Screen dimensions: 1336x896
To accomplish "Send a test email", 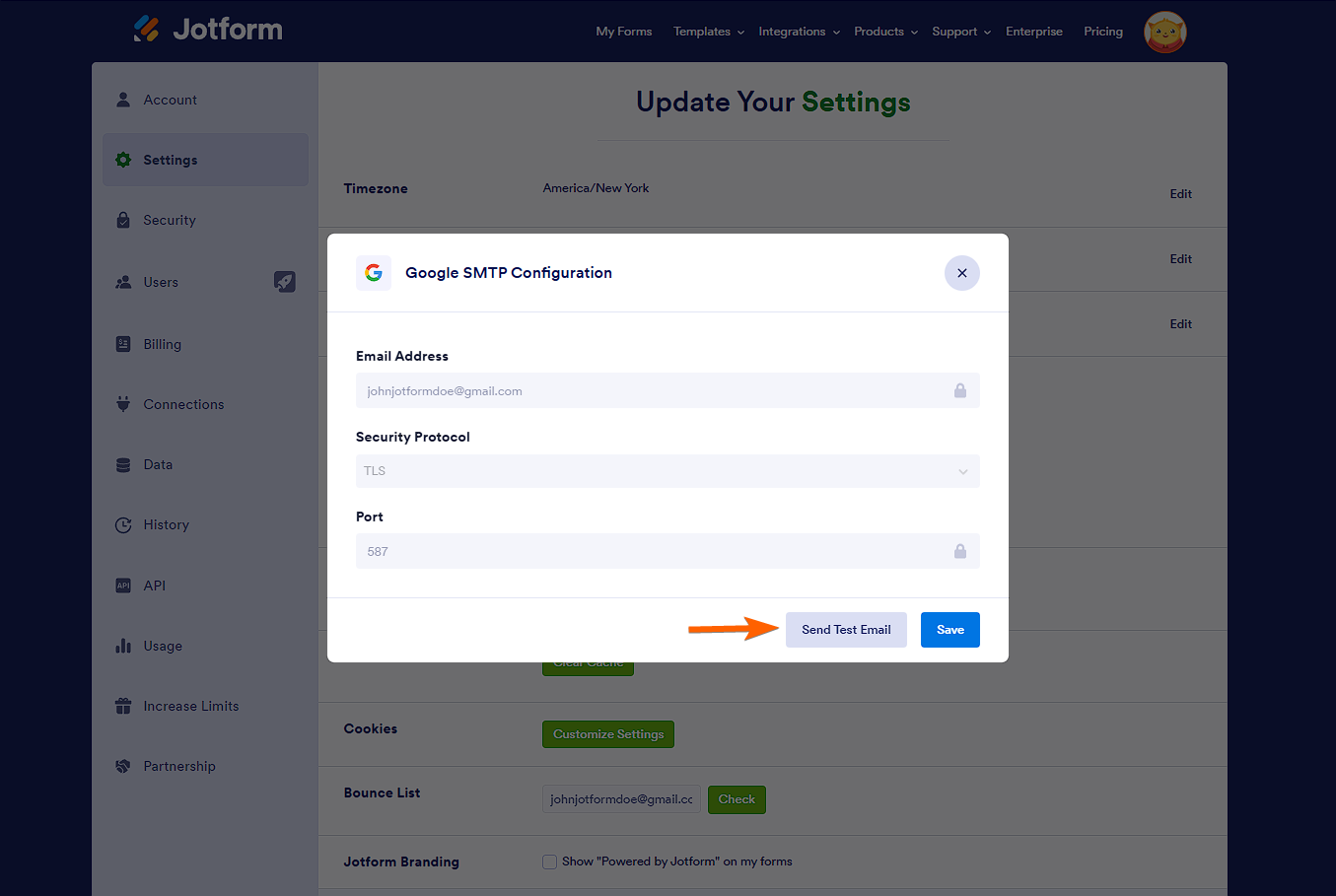I will (846, 630).
